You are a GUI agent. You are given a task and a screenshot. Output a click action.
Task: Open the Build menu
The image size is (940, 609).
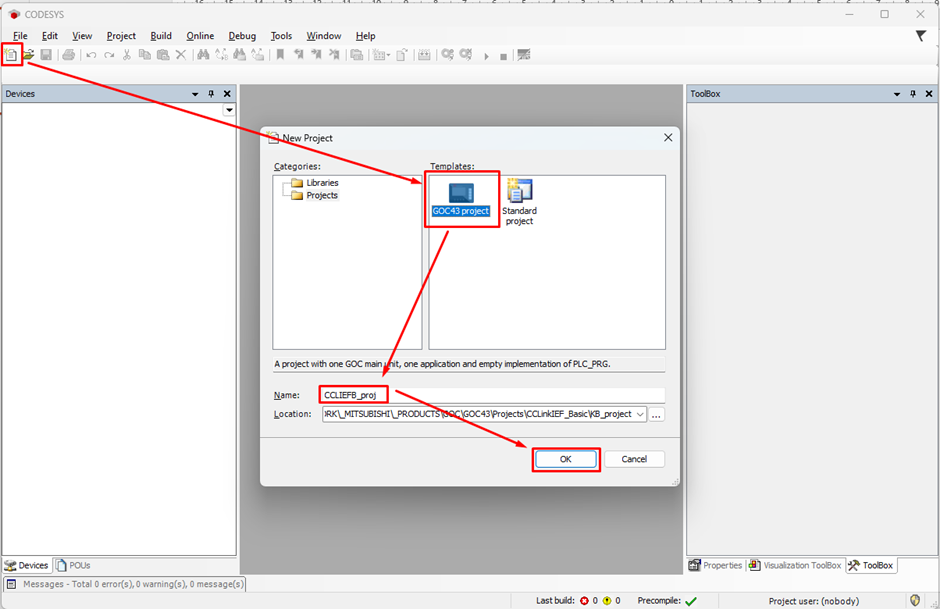coord(161,36)
